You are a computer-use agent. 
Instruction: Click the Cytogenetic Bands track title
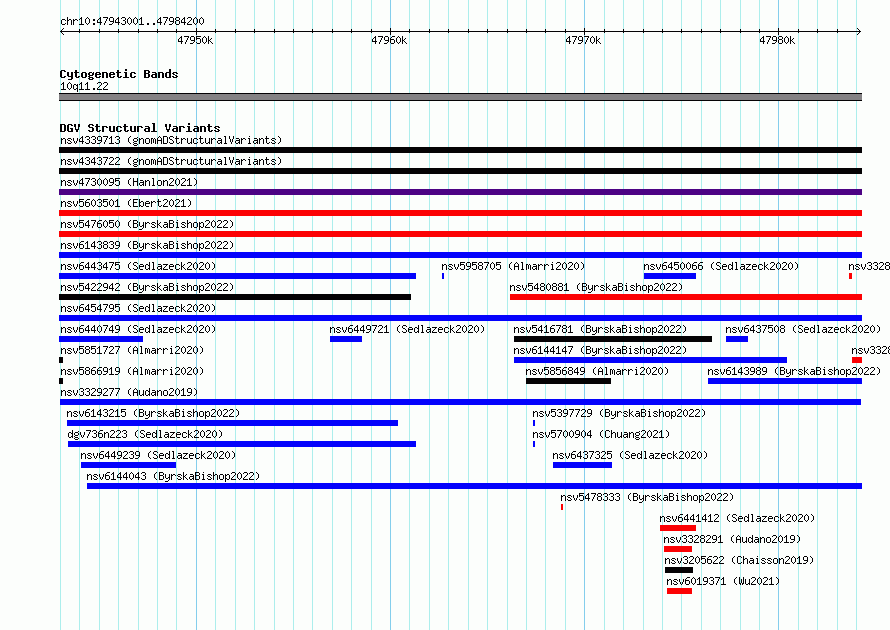(119, 74)
